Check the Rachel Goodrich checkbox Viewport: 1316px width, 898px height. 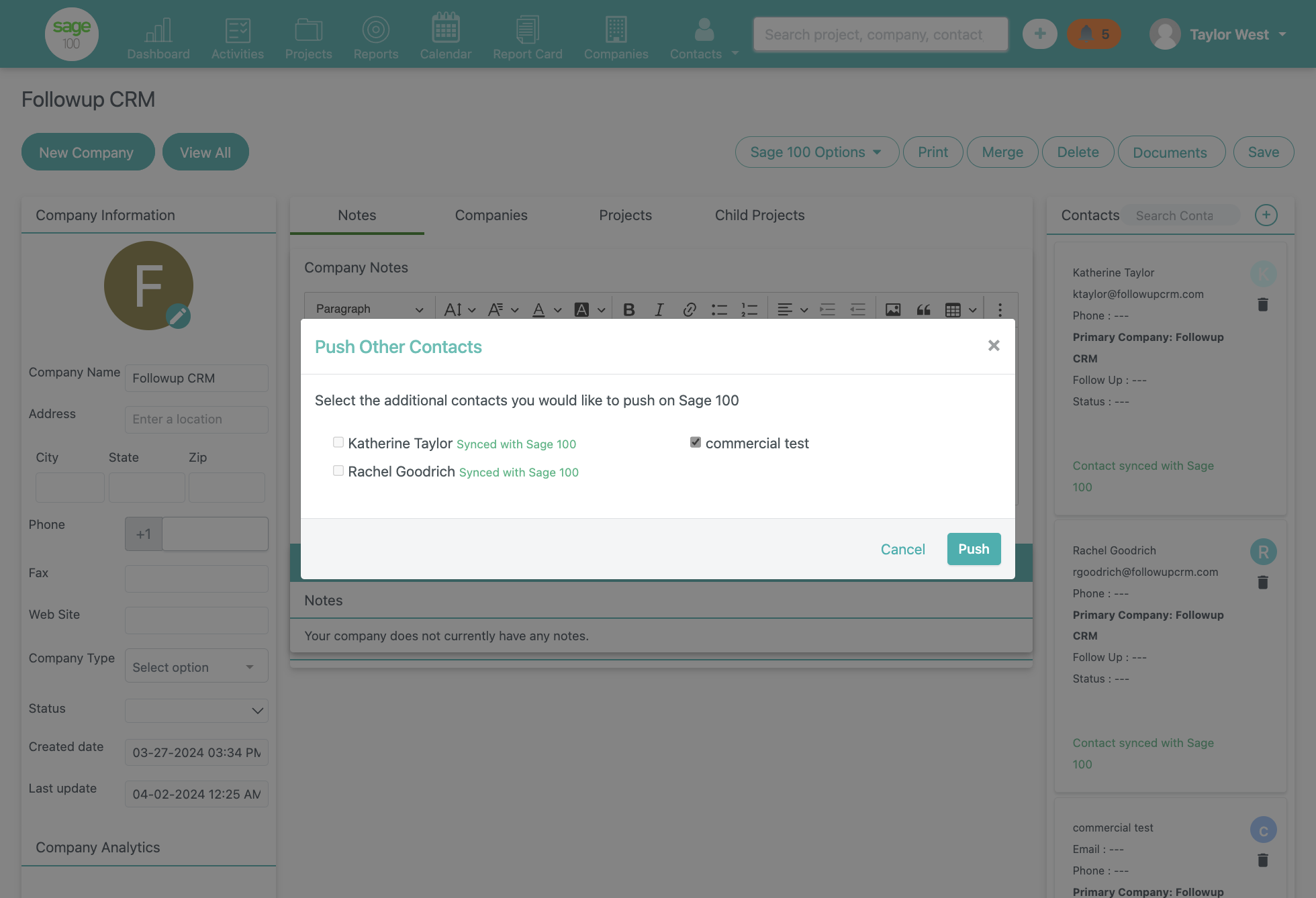(x=338, y=470)
